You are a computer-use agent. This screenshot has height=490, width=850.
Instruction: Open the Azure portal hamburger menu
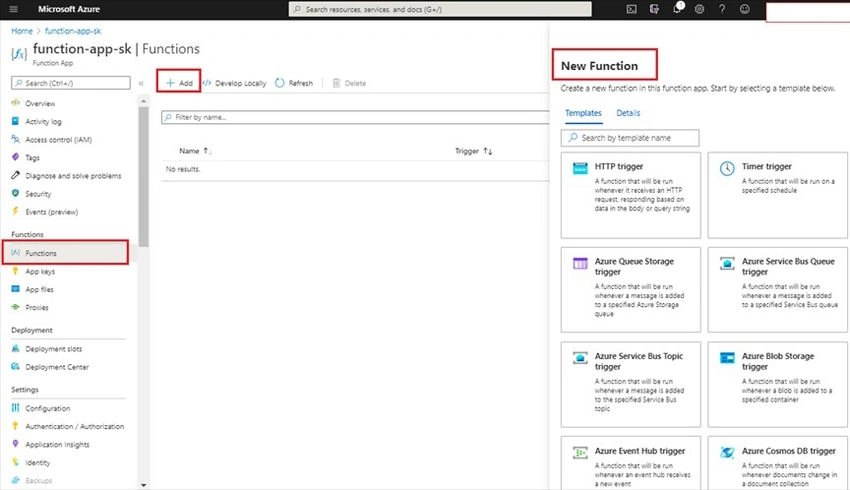(14, 9)
